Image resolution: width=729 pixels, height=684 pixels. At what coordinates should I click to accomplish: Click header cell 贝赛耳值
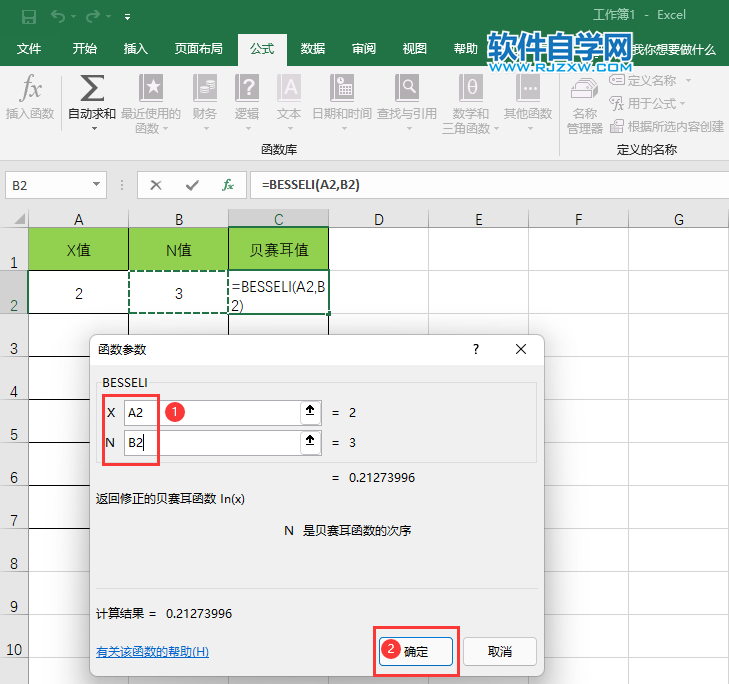[x=278, y=249]
